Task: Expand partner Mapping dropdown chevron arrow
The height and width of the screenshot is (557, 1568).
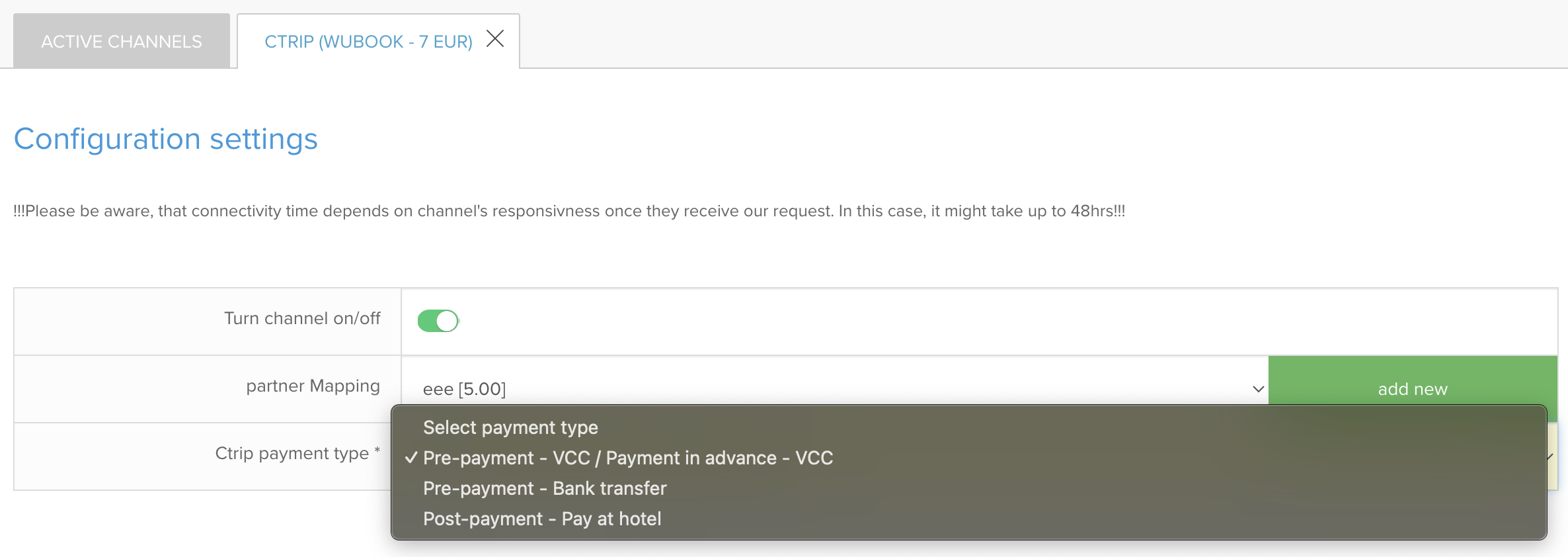Action: (1258, 389)
